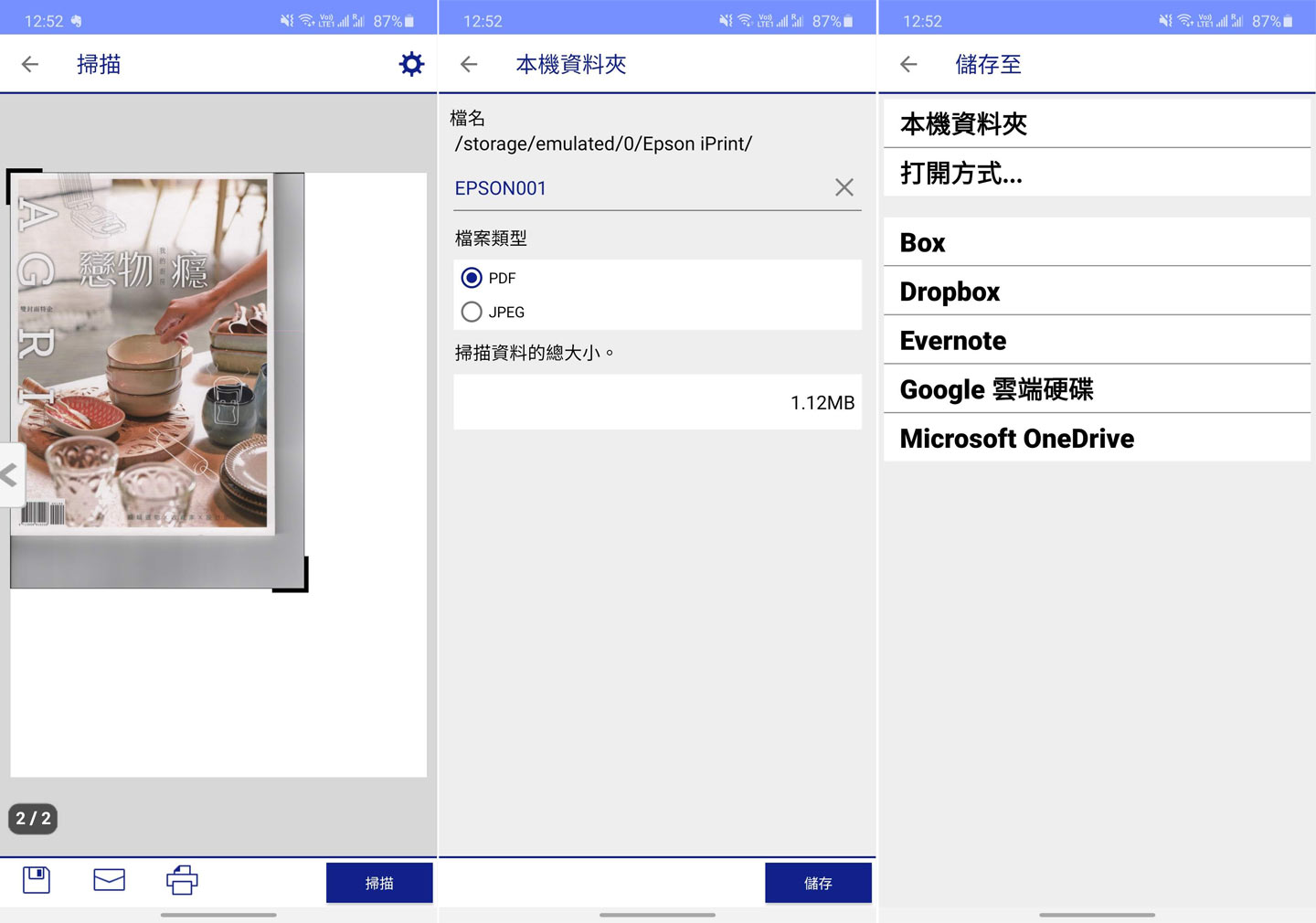
Task: Collapse the preview with the left chevron
Action: pos(9,474)
